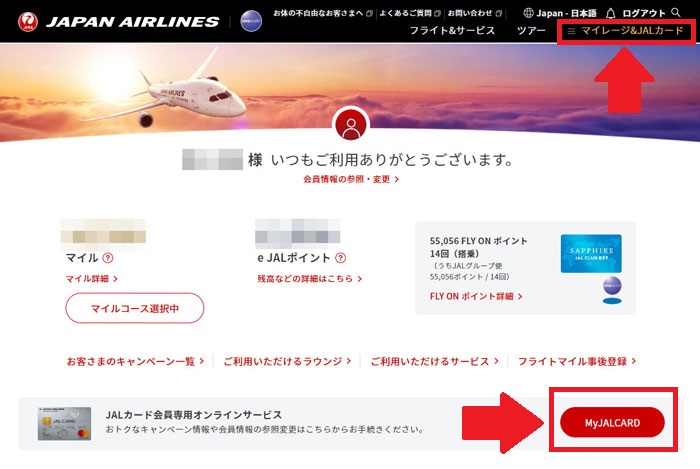
Task: Click the help icon next to e JALポイント
Action: [x=340, y=258]
